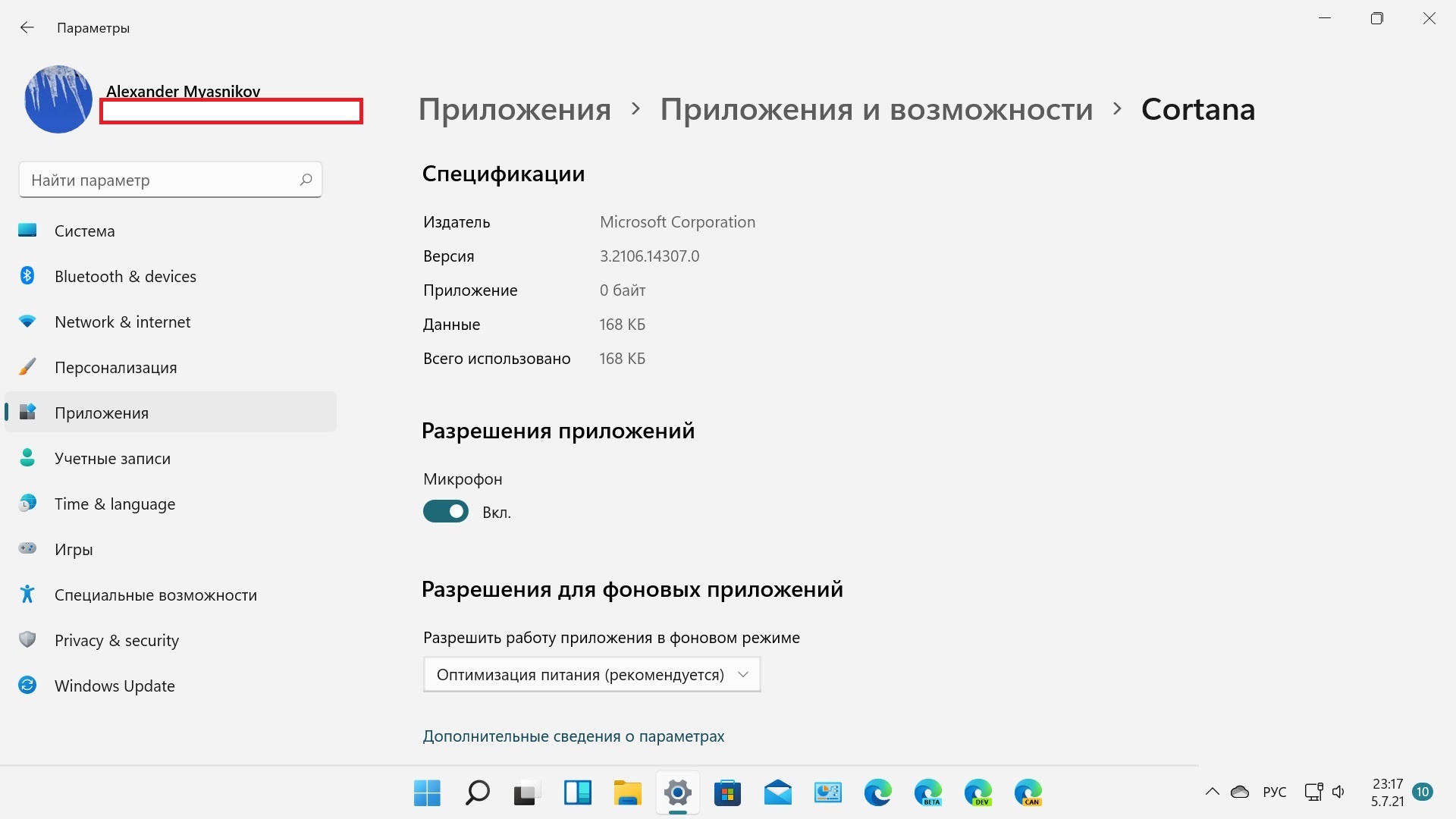The image size is (1456, 819).
Task: Launch Edge Beta from taskbar
Action: click(x=928, y=793)
